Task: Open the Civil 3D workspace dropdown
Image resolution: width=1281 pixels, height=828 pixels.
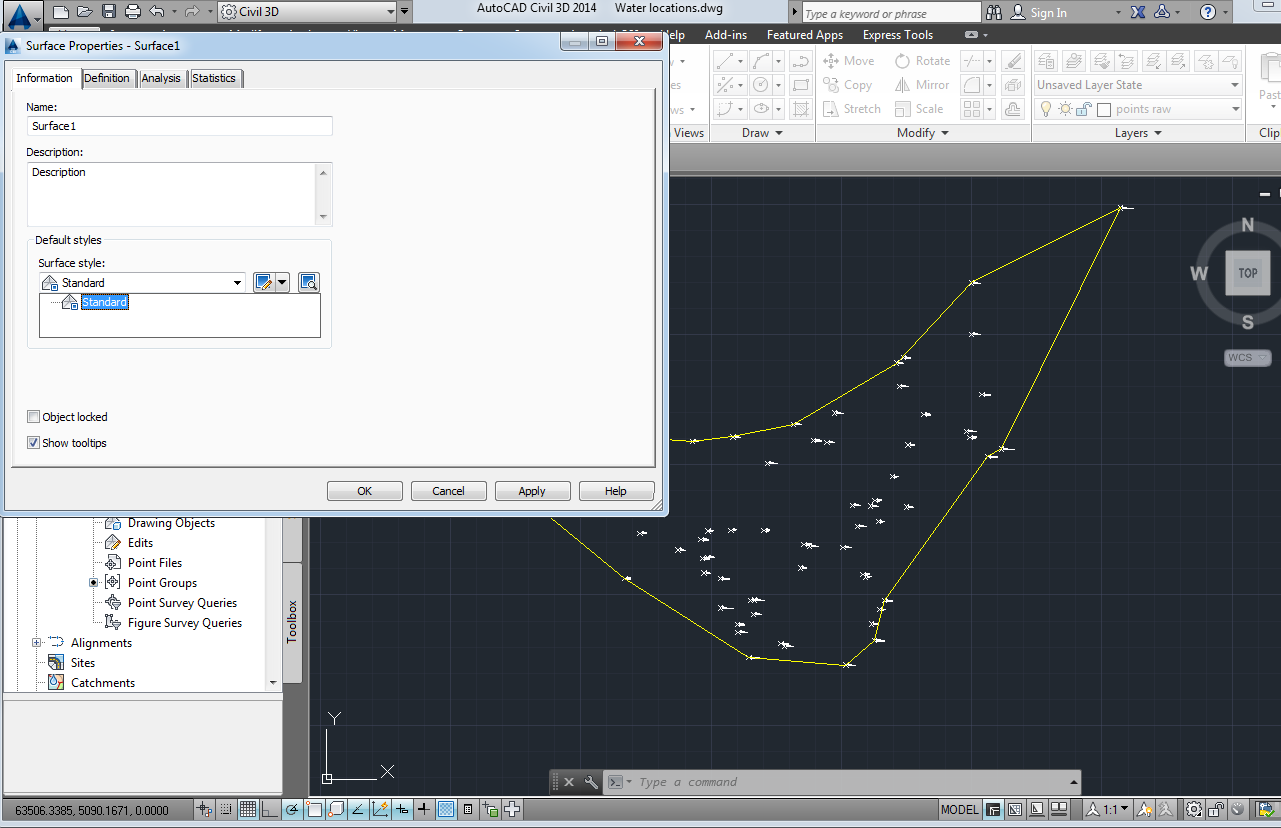Action: (x=305, y=12)
